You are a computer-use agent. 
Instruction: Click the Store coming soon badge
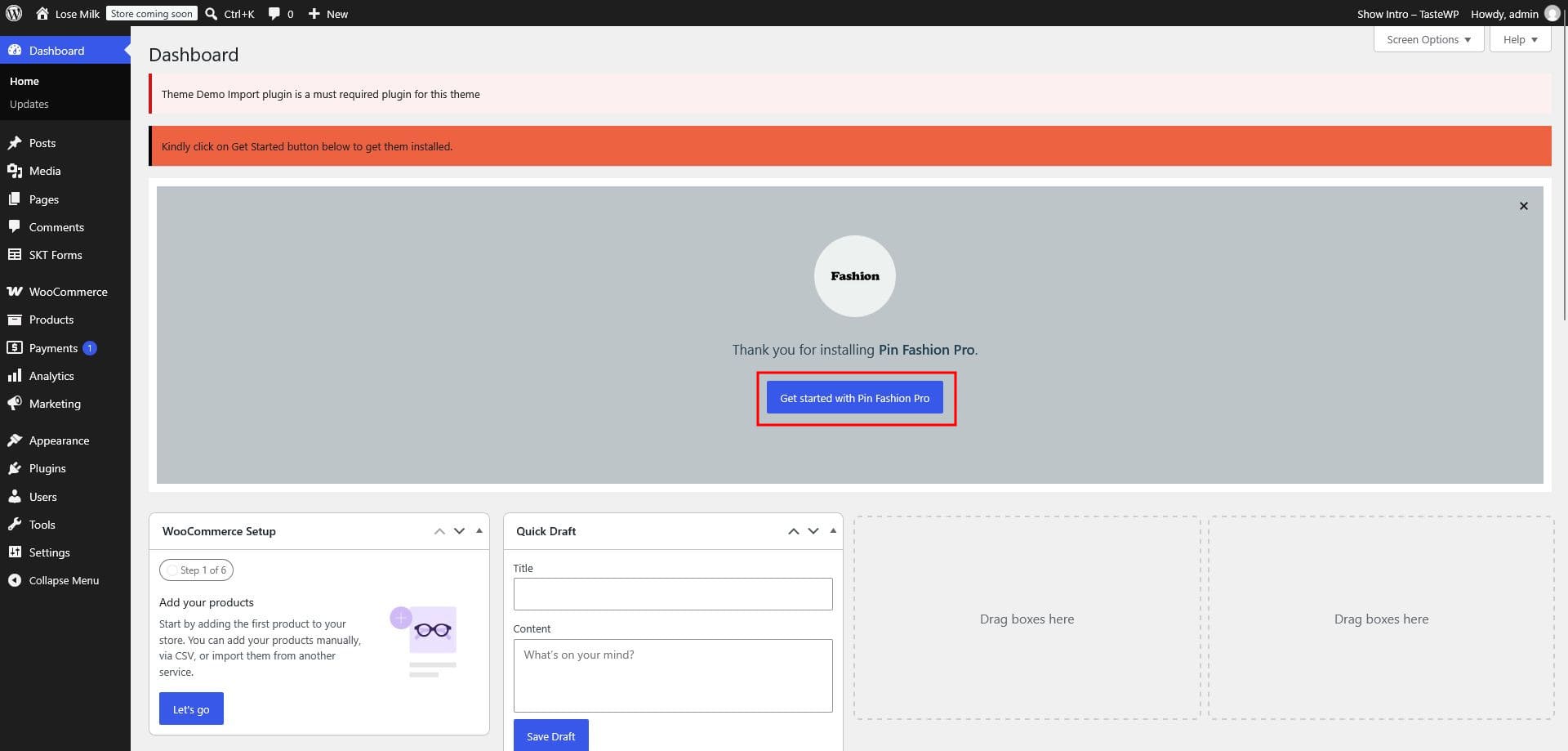[152, 14]
